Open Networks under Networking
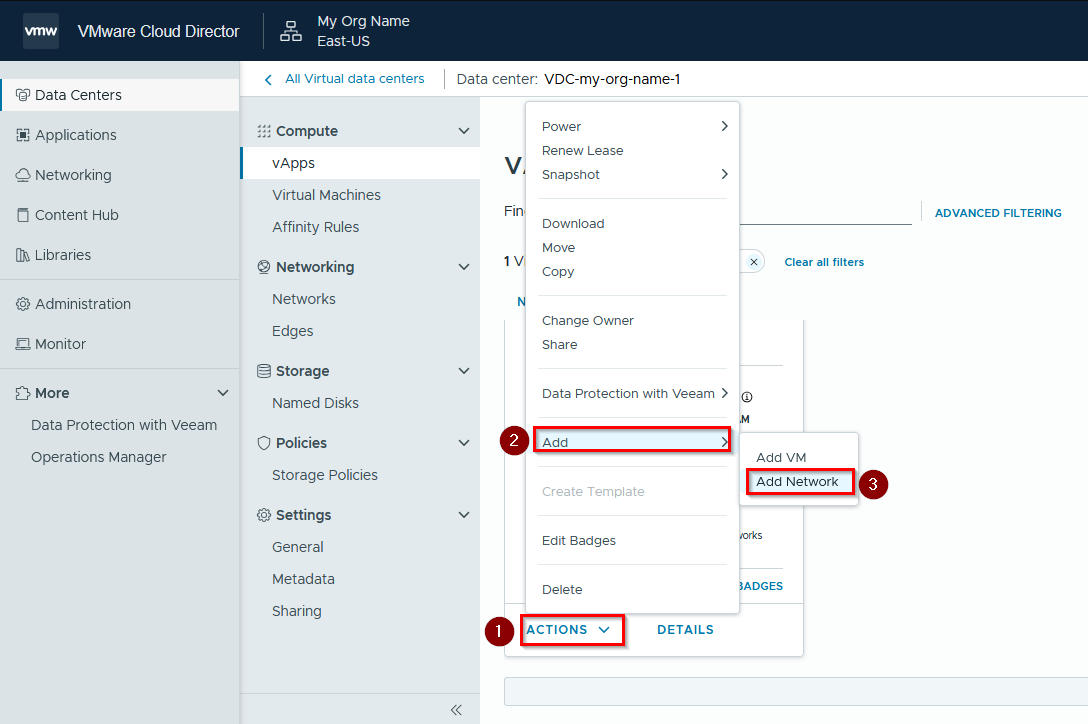Screen dimensions: 1088x724 click(304, 299)
